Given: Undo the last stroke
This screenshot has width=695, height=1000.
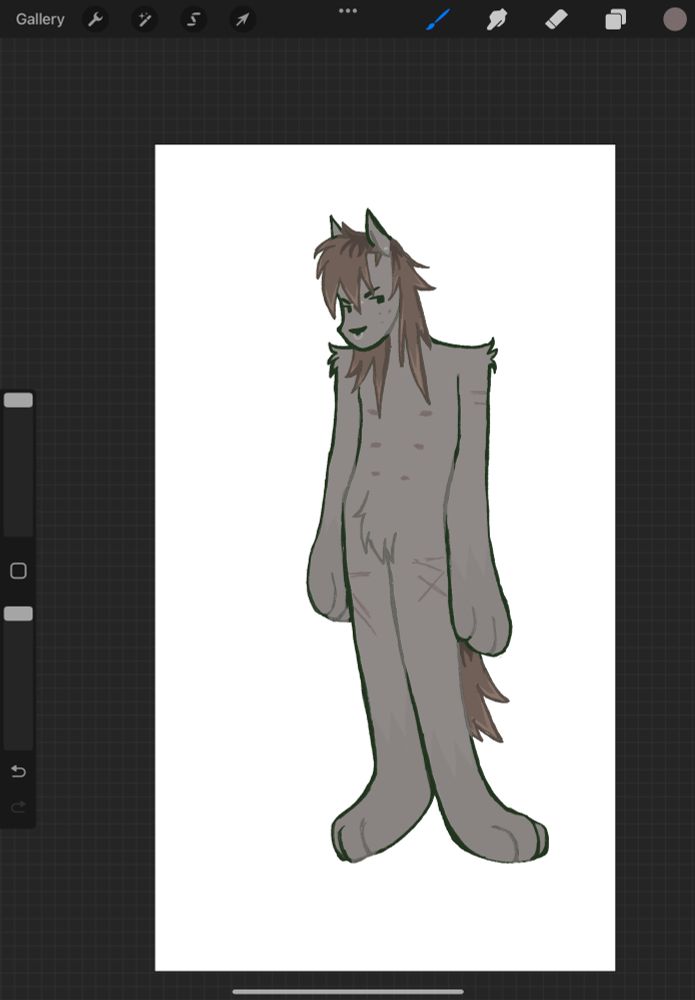Looking at the screenshot, I should point(18,772).
